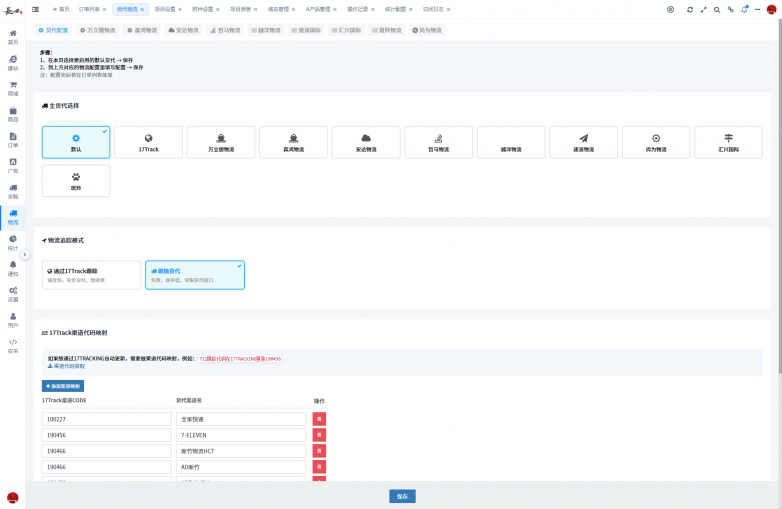Open 广告 ads sidebar icon
782x509 pixels.
click(13, 166)
